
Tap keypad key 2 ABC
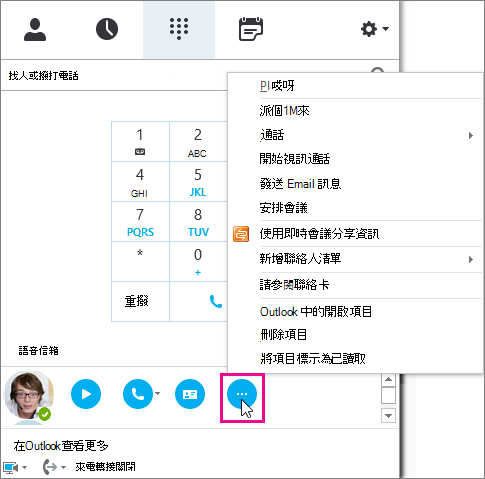(x=198, y=142)
